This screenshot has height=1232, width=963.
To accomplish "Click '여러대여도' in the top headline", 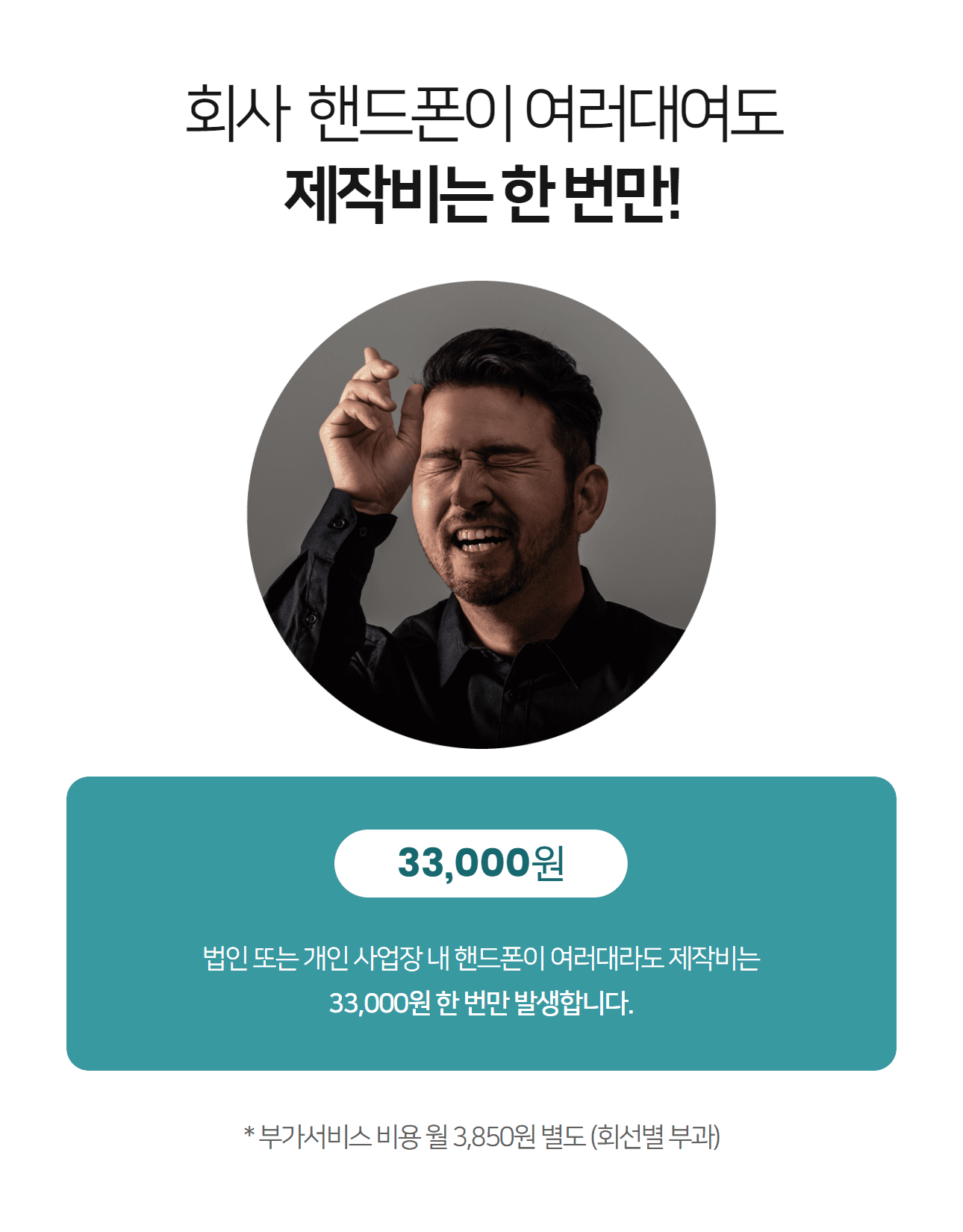I will [x=654, y=115].
